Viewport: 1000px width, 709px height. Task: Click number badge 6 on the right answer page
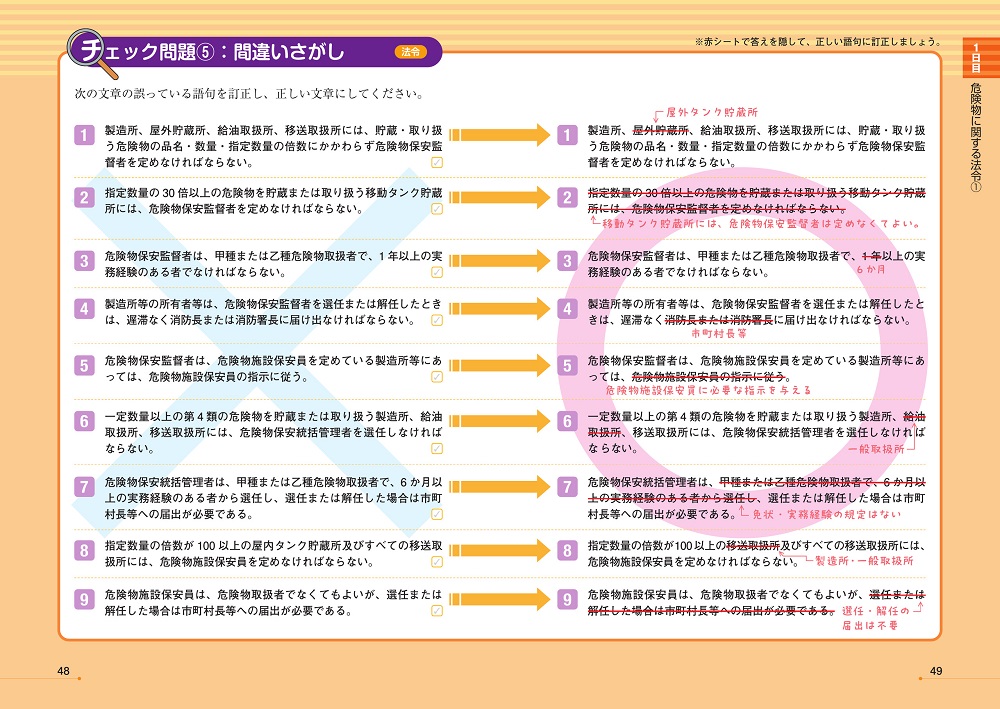click(x=568, y=421)
